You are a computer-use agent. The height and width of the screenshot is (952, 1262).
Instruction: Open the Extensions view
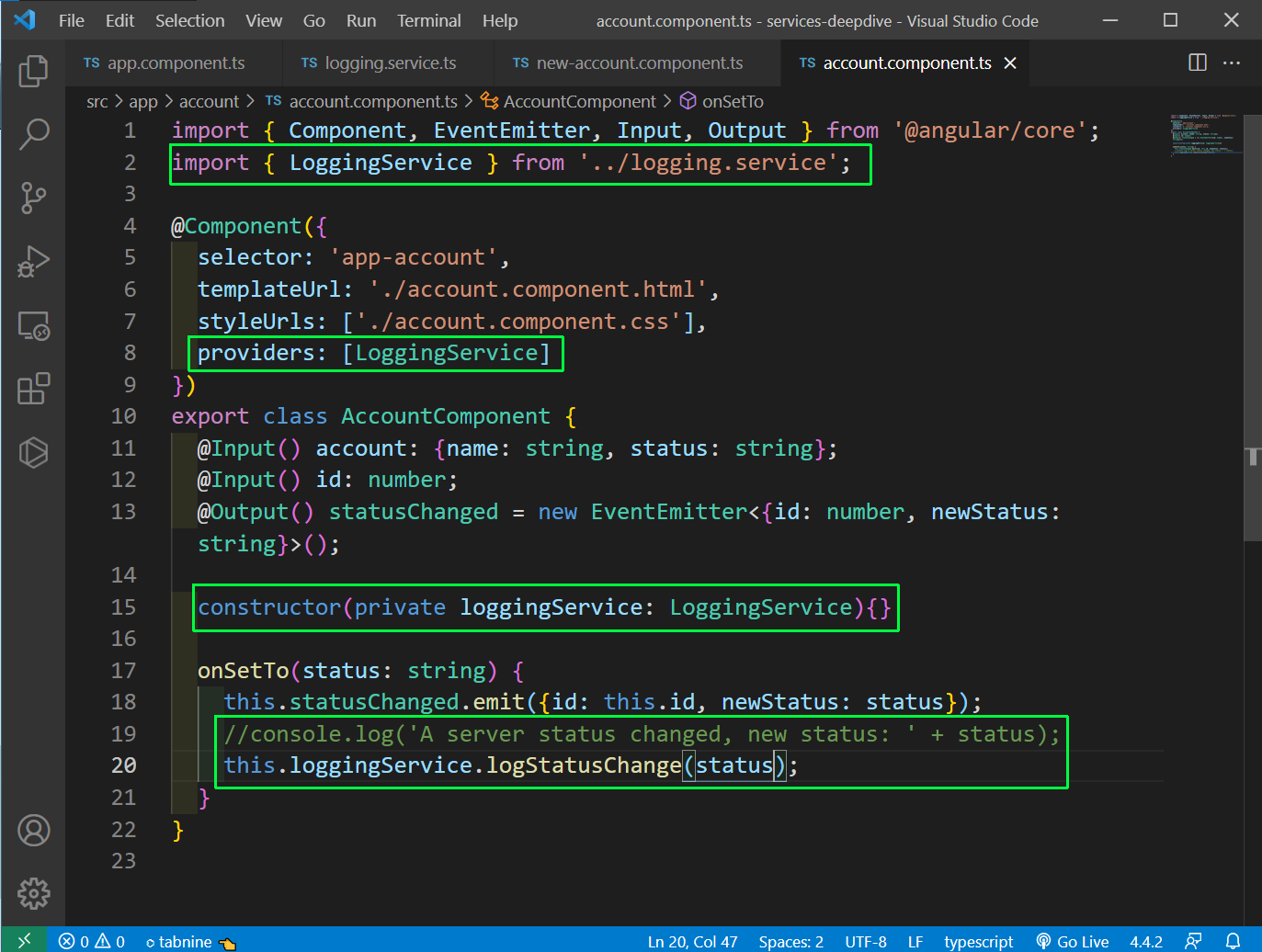click(34, 389)
